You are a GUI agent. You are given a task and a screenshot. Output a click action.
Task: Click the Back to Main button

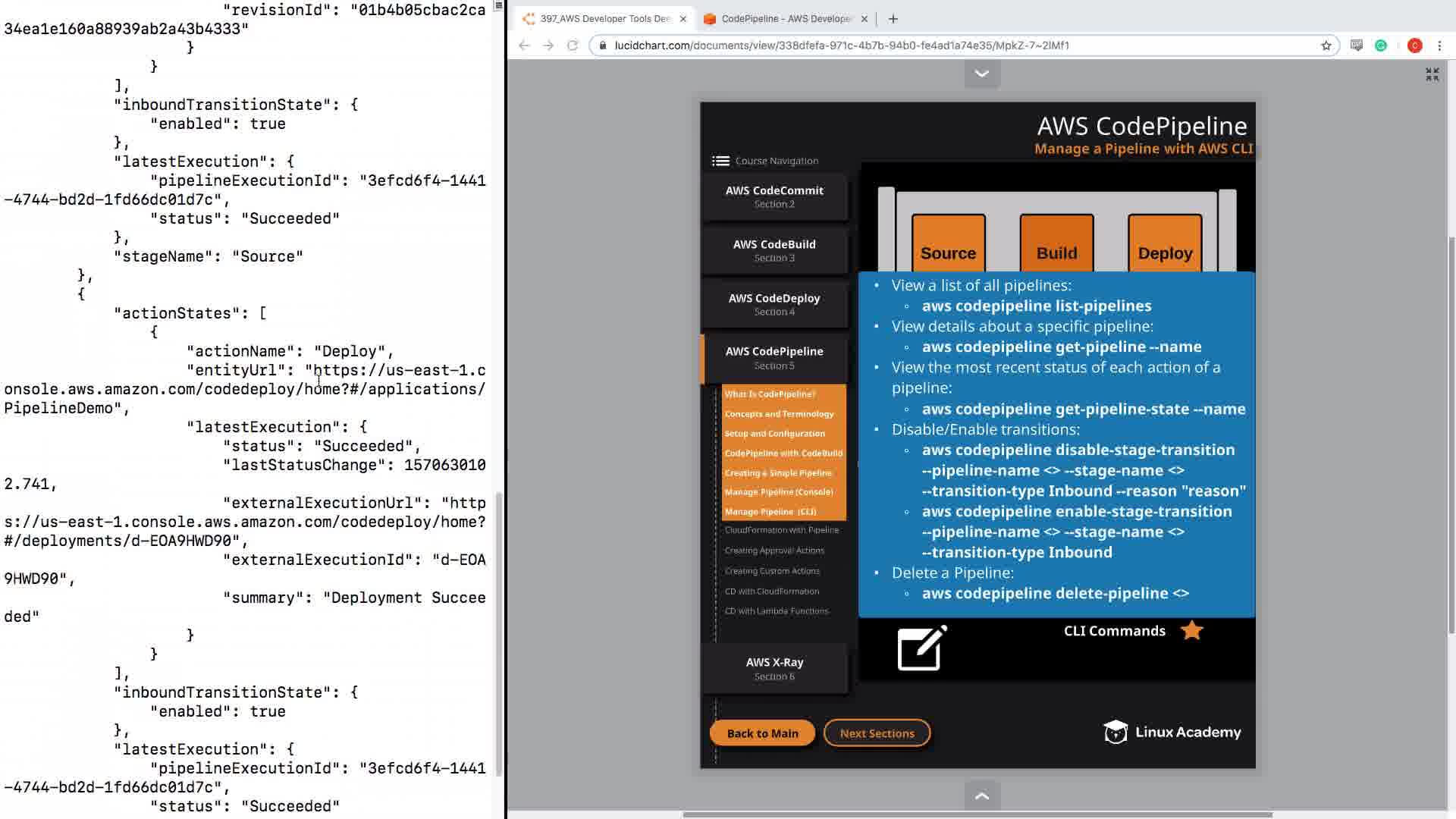tap(762, 733)
